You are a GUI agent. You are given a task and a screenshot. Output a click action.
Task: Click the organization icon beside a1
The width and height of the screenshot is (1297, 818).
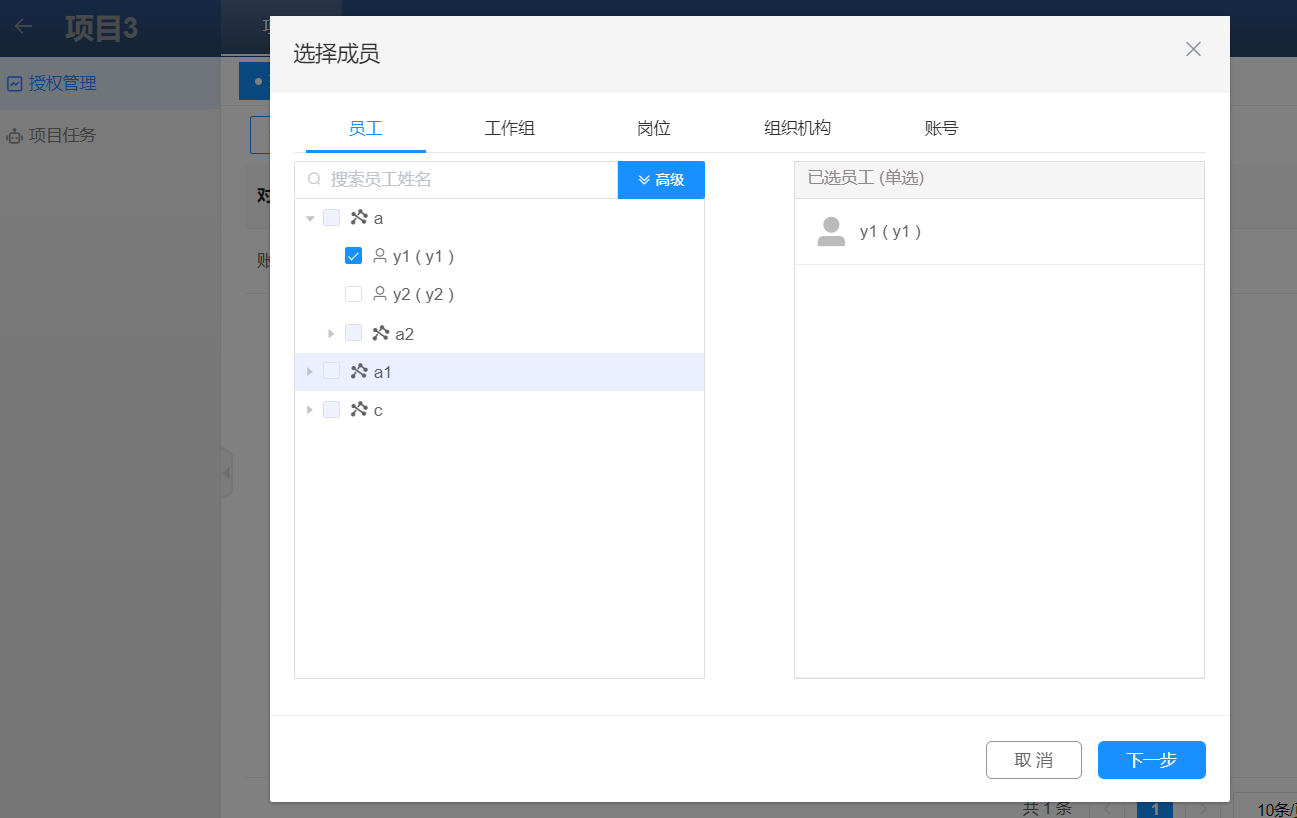(x=359, y=372)
